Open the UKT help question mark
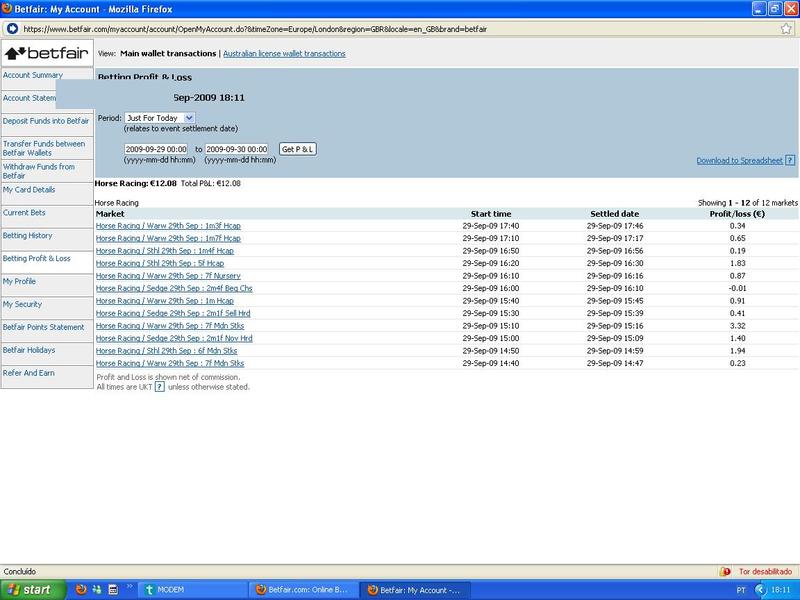The width and height of the screenshot is (800, 600). click(x=159, y=387)
